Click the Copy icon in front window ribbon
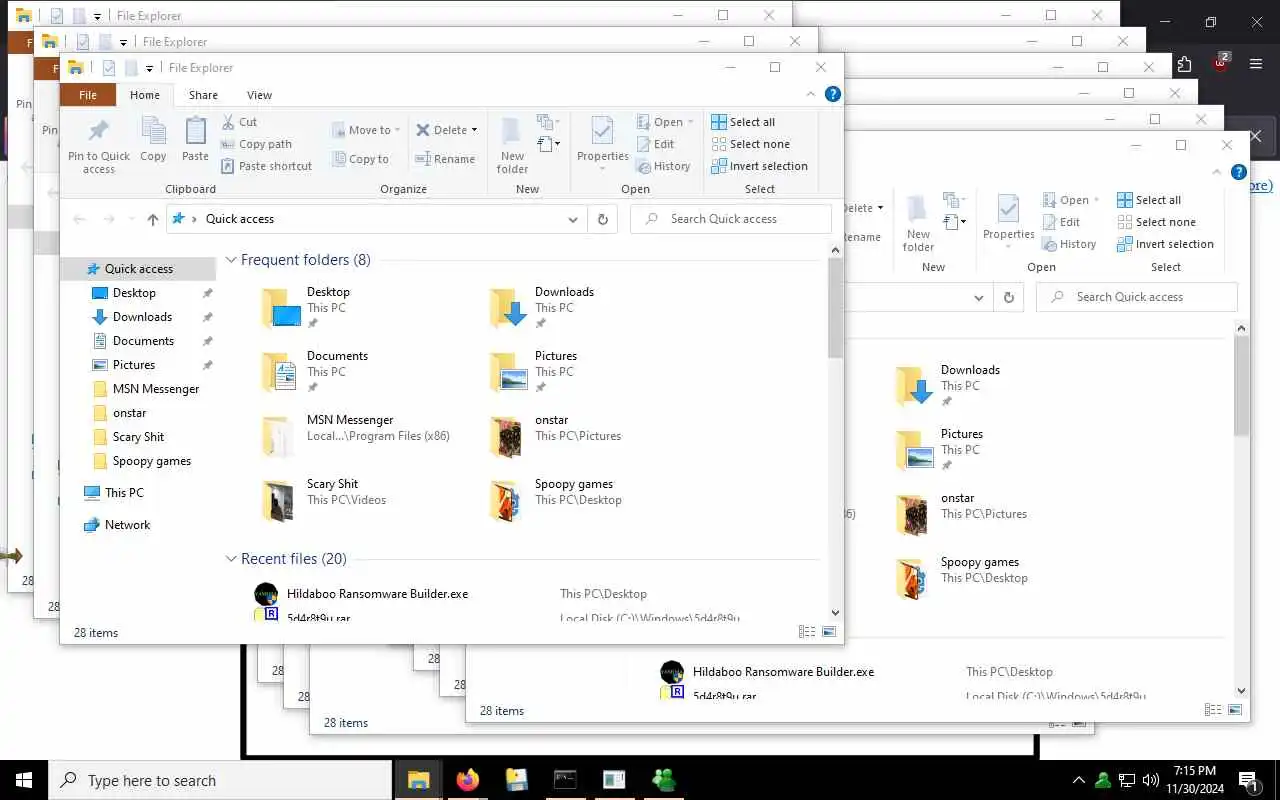Screen dimensions: 1280x800 (x=153, y=139)
